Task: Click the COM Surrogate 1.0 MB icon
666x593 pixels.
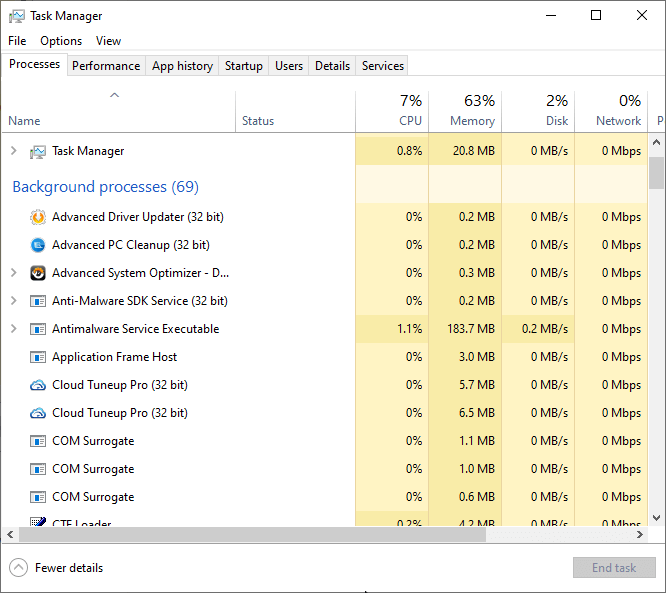Action: point(38,469)
